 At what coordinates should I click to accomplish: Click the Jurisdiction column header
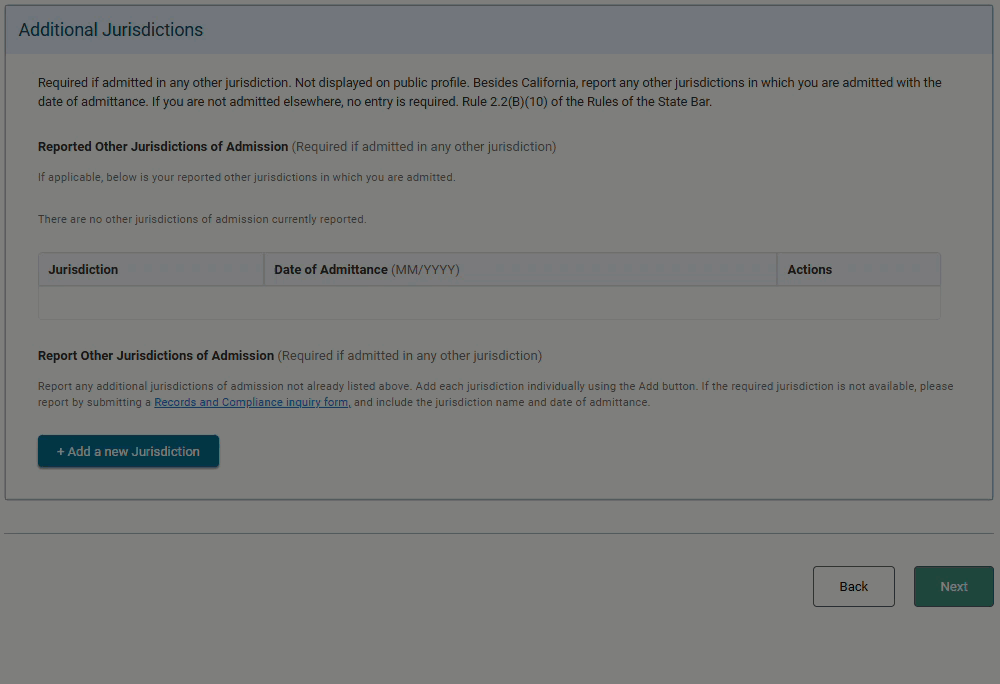click(x=83, y=270)
